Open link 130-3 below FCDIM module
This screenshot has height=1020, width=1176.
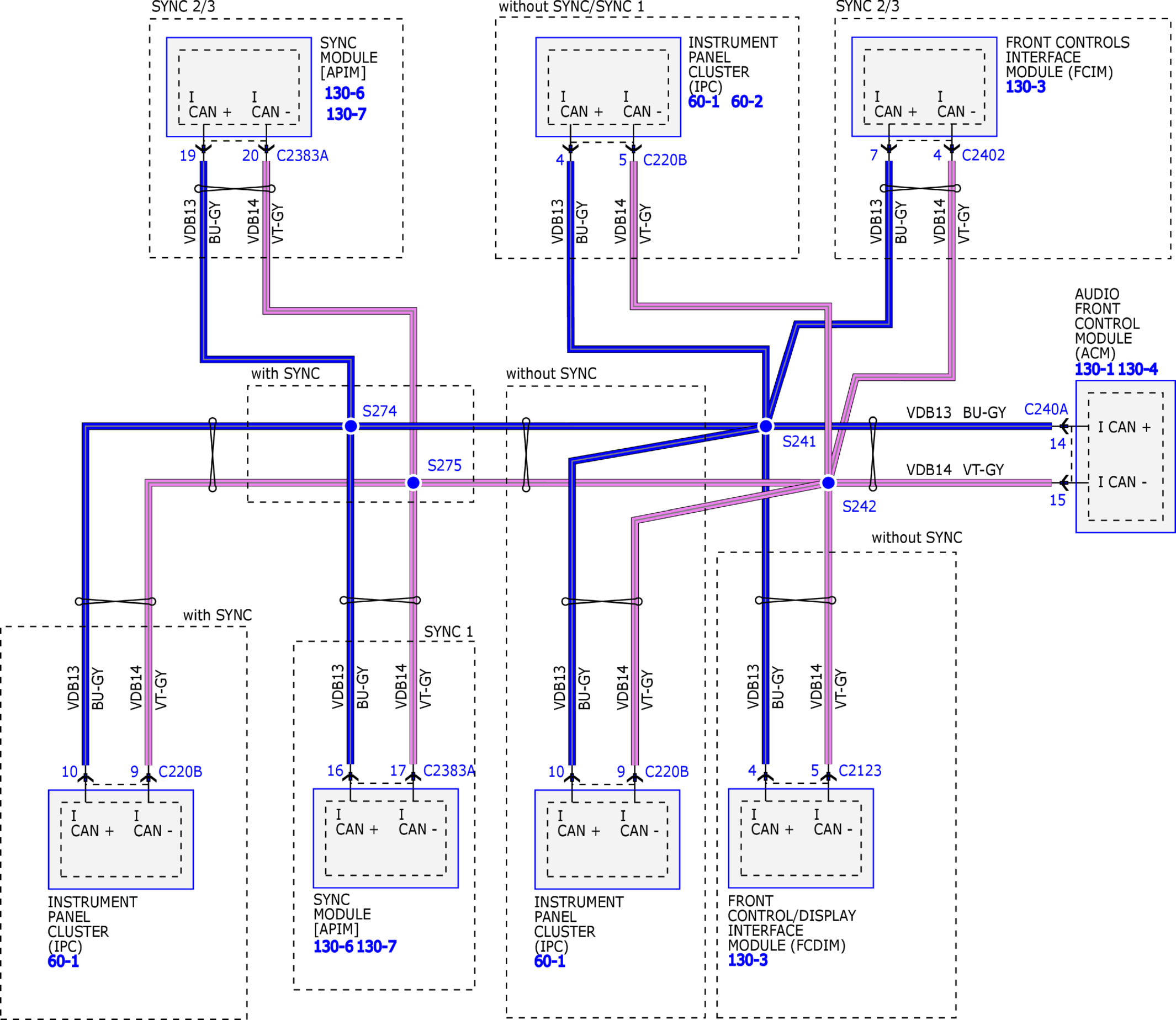[x=748, y=960]
